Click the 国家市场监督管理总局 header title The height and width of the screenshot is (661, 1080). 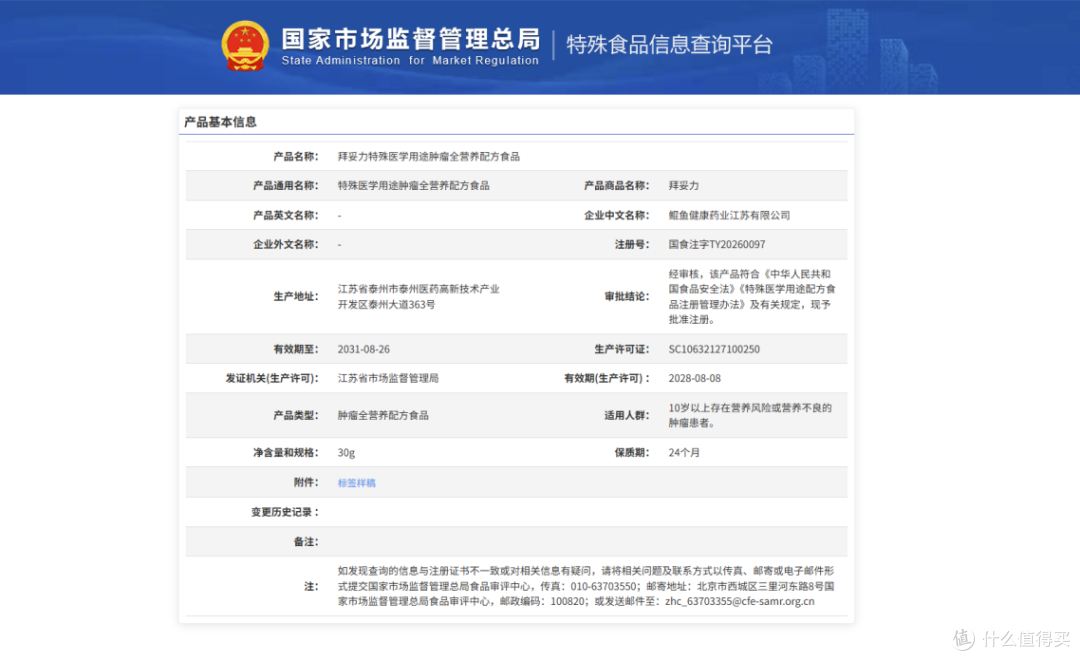click(x=411, y=39)
